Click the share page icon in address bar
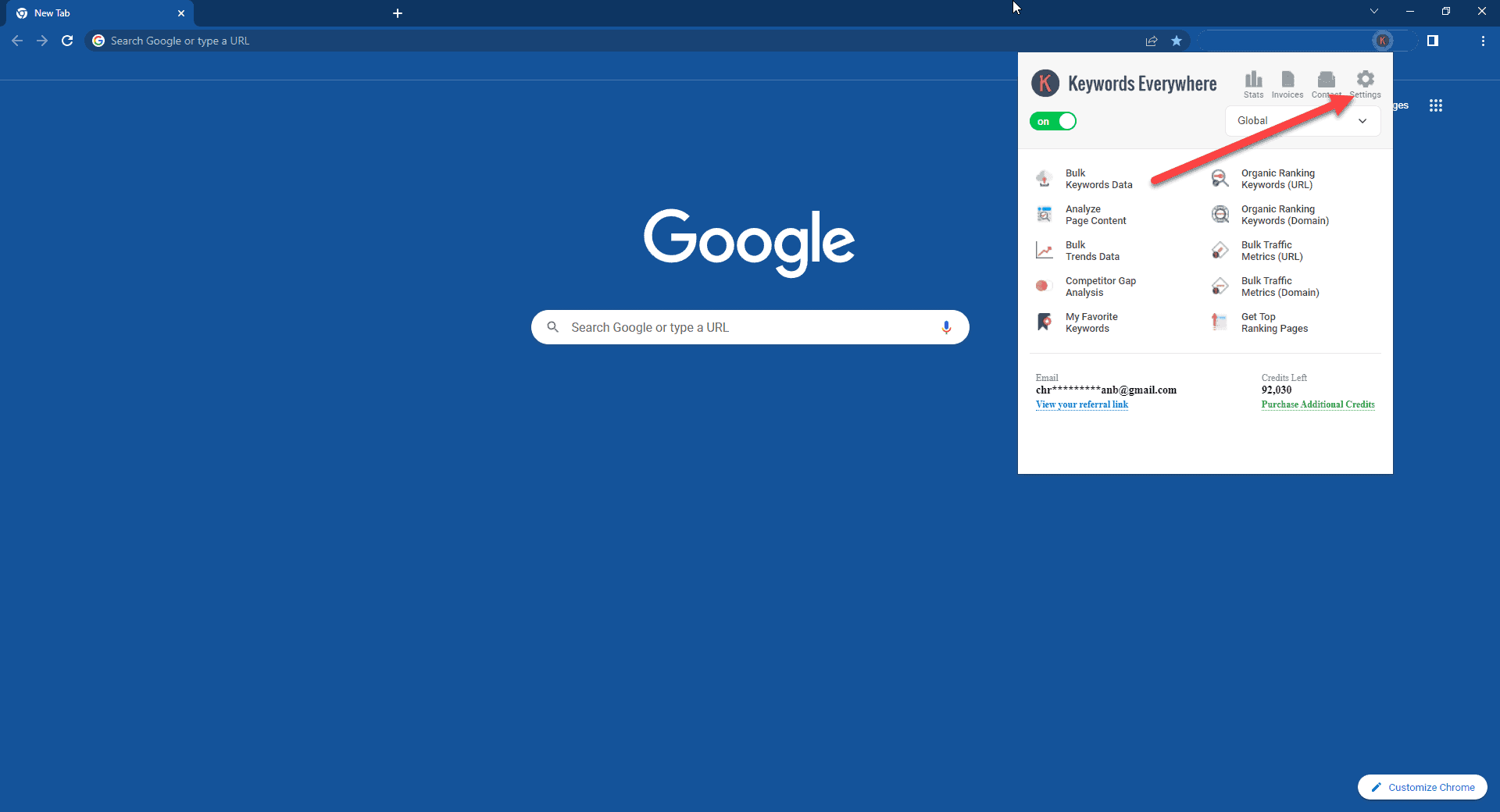Screen dimensions: 1500x812 point(1151,41)
